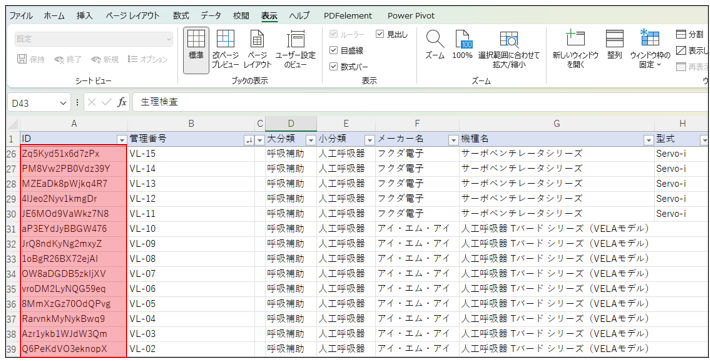Open the ID column filter dropdown
The image size is (710, 361).
(x=121, y=140)
